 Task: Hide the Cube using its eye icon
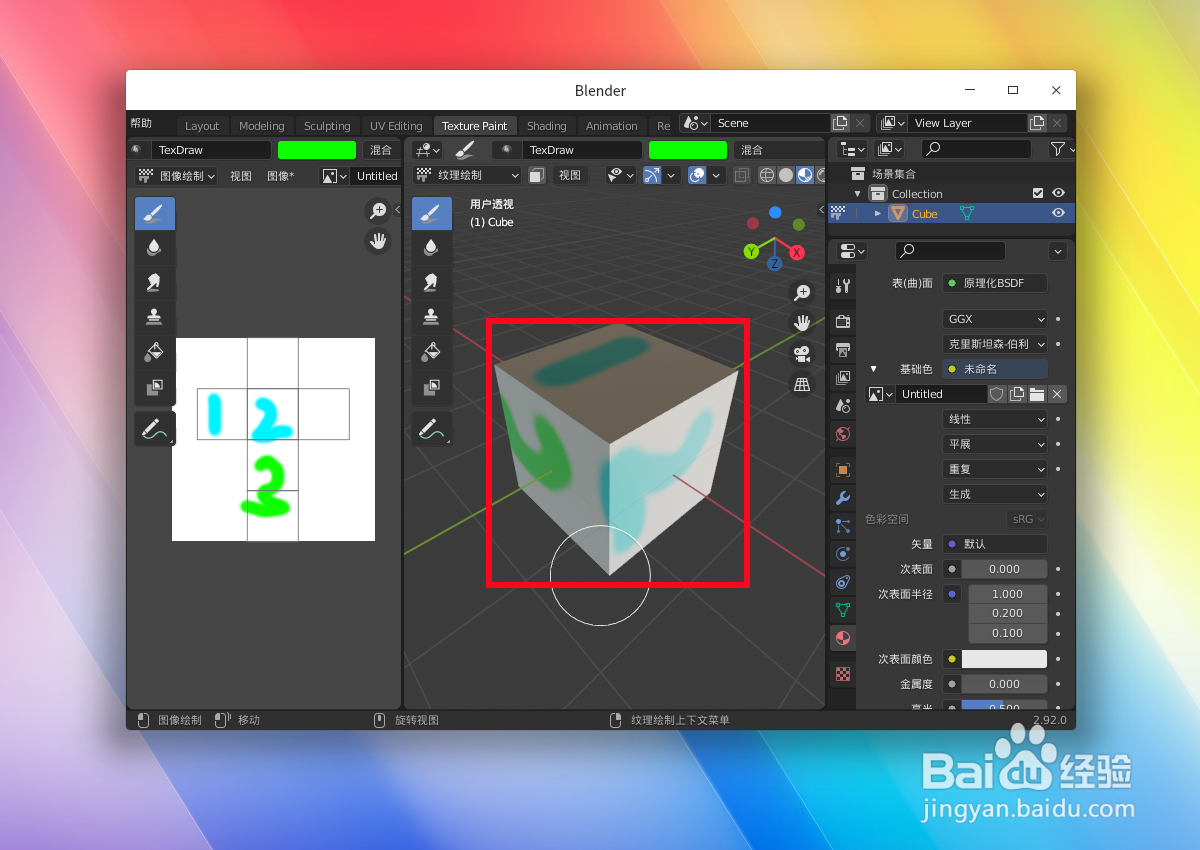pyautogui.click(x=1058, y=213)
